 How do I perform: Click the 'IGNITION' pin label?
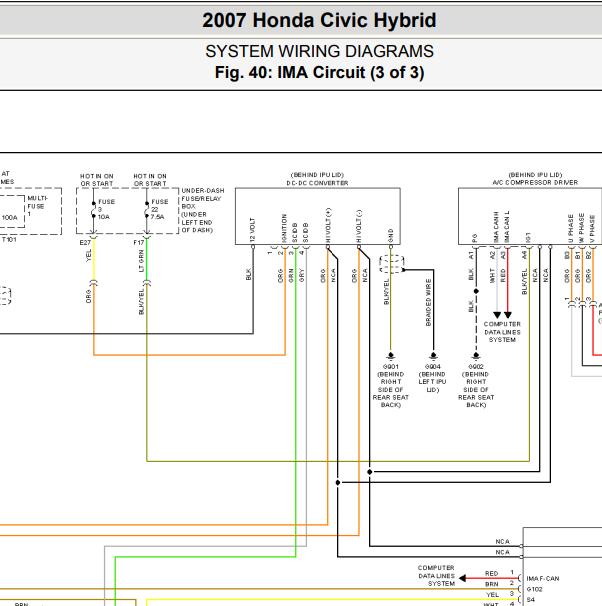284,228
